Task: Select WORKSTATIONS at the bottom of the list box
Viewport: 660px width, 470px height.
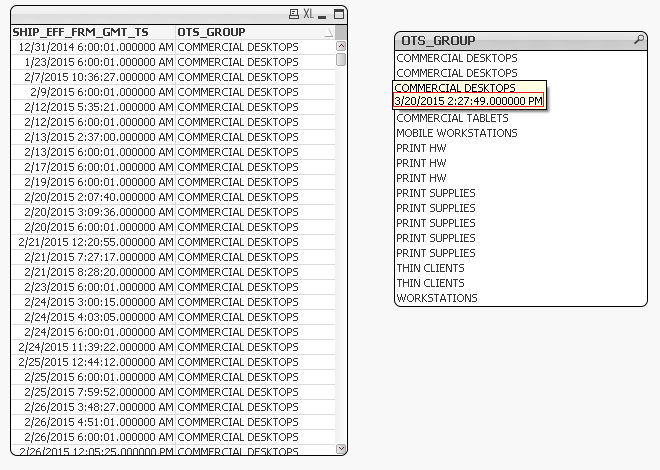Action: pos(437,298)
